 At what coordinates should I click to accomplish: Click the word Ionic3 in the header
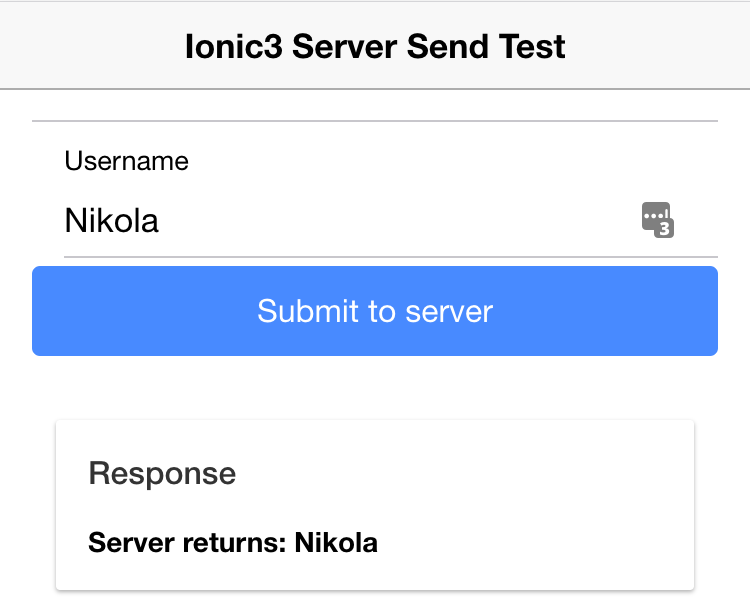tap(233, 46)
